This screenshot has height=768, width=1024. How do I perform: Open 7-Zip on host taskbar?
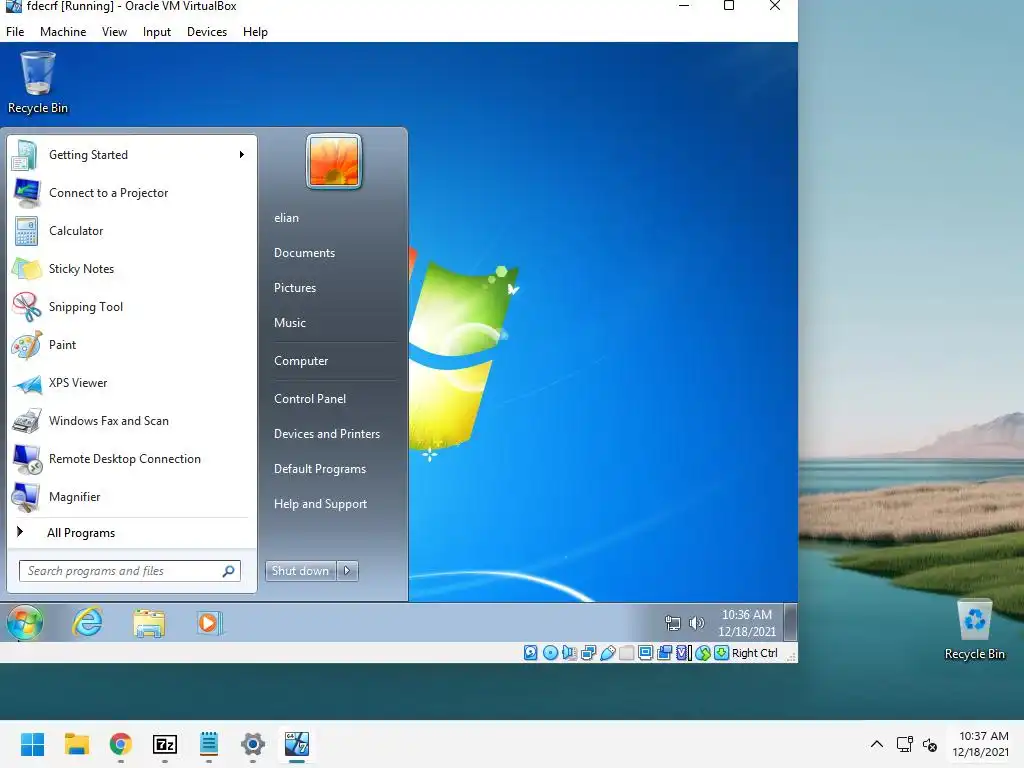pos(165,744)
